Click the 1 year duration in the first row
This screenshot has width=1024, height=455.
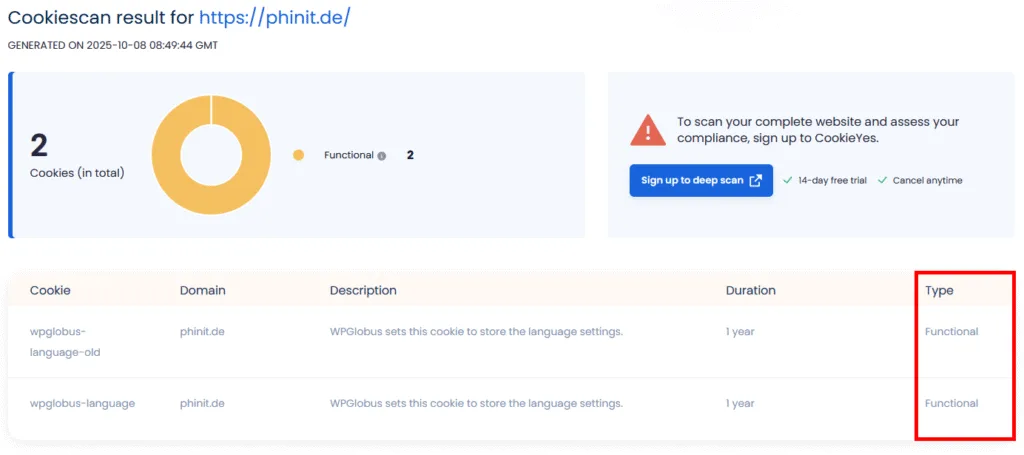click(x=739, y=331)
